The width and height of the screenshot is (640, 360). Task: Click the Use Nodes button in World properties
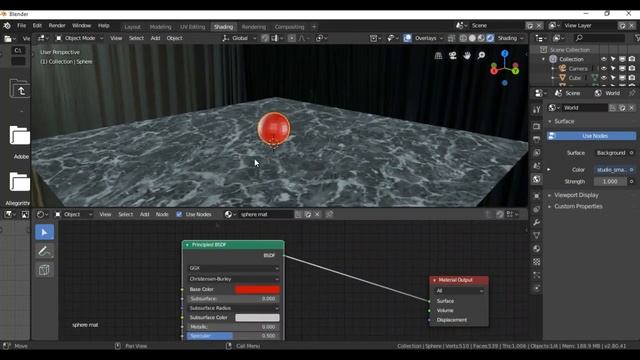pyautogui.click(x=591, y=136)
